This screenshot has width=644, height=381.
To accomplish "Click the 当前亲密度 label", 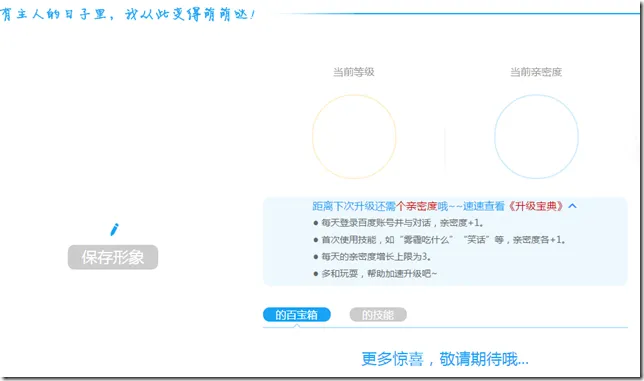I will (536, 72).
